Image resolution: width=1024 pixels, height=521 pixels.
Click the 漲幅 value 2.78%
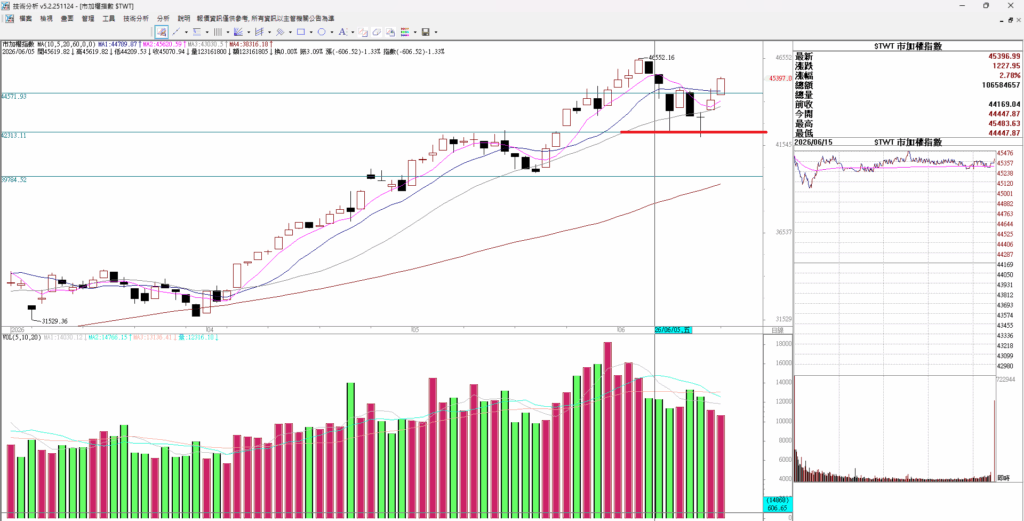[1010, 76]
